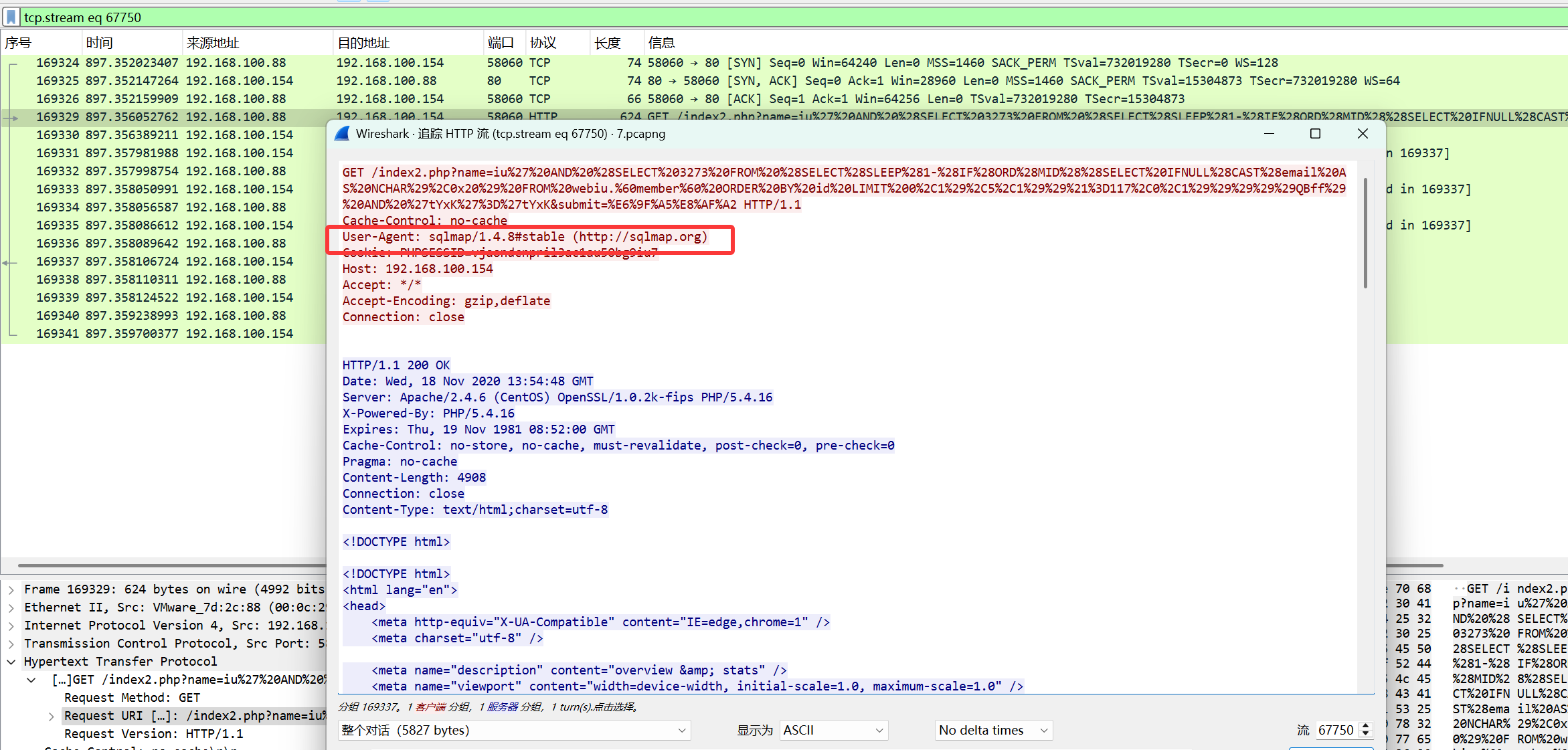1568x750 pixels.
Task: Click the Wireshark shark fin dialog icon
Action: click(343, 134)
